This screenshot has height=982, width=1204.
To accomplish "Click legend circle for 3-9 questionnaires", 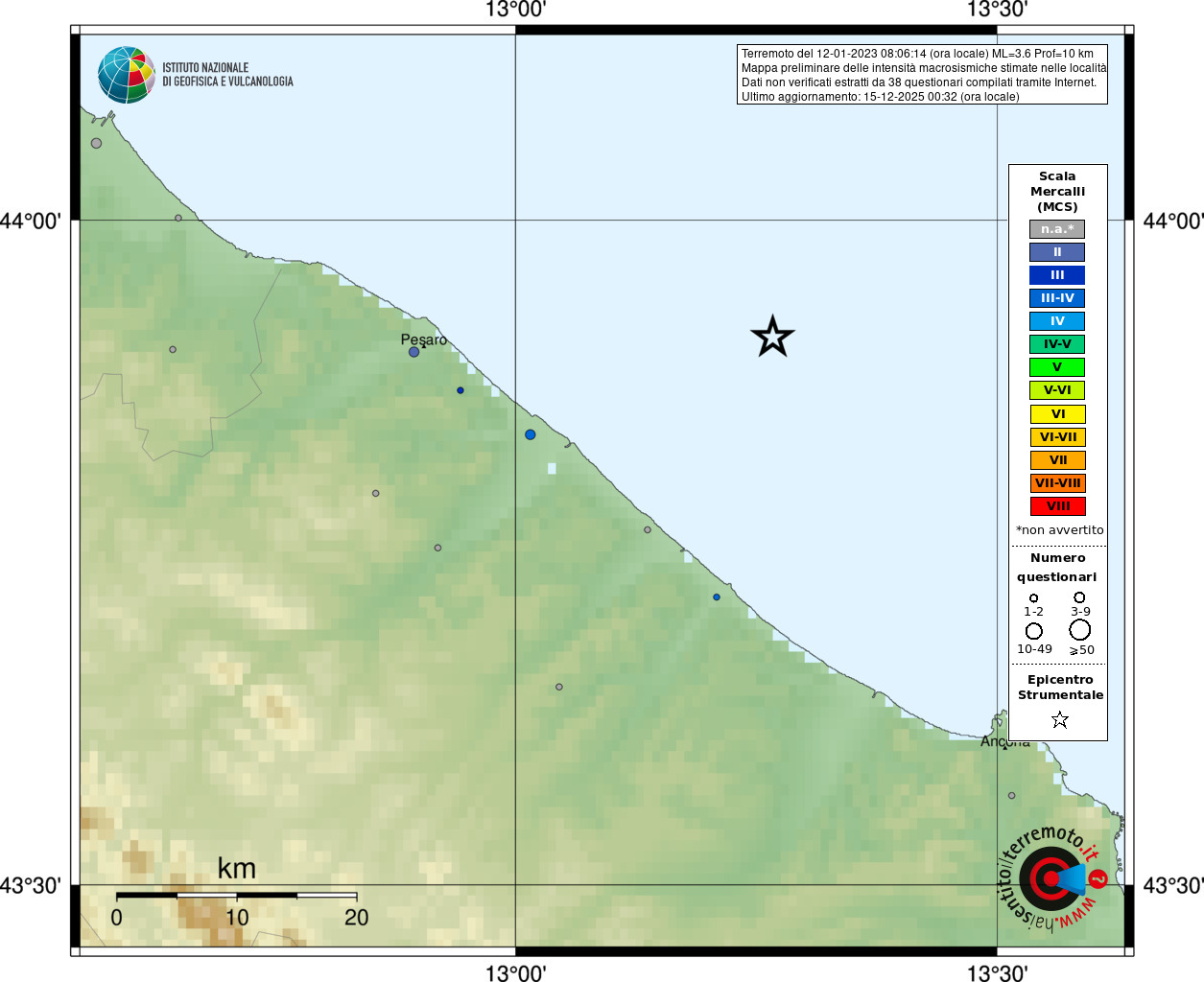I will (1079, 596).
